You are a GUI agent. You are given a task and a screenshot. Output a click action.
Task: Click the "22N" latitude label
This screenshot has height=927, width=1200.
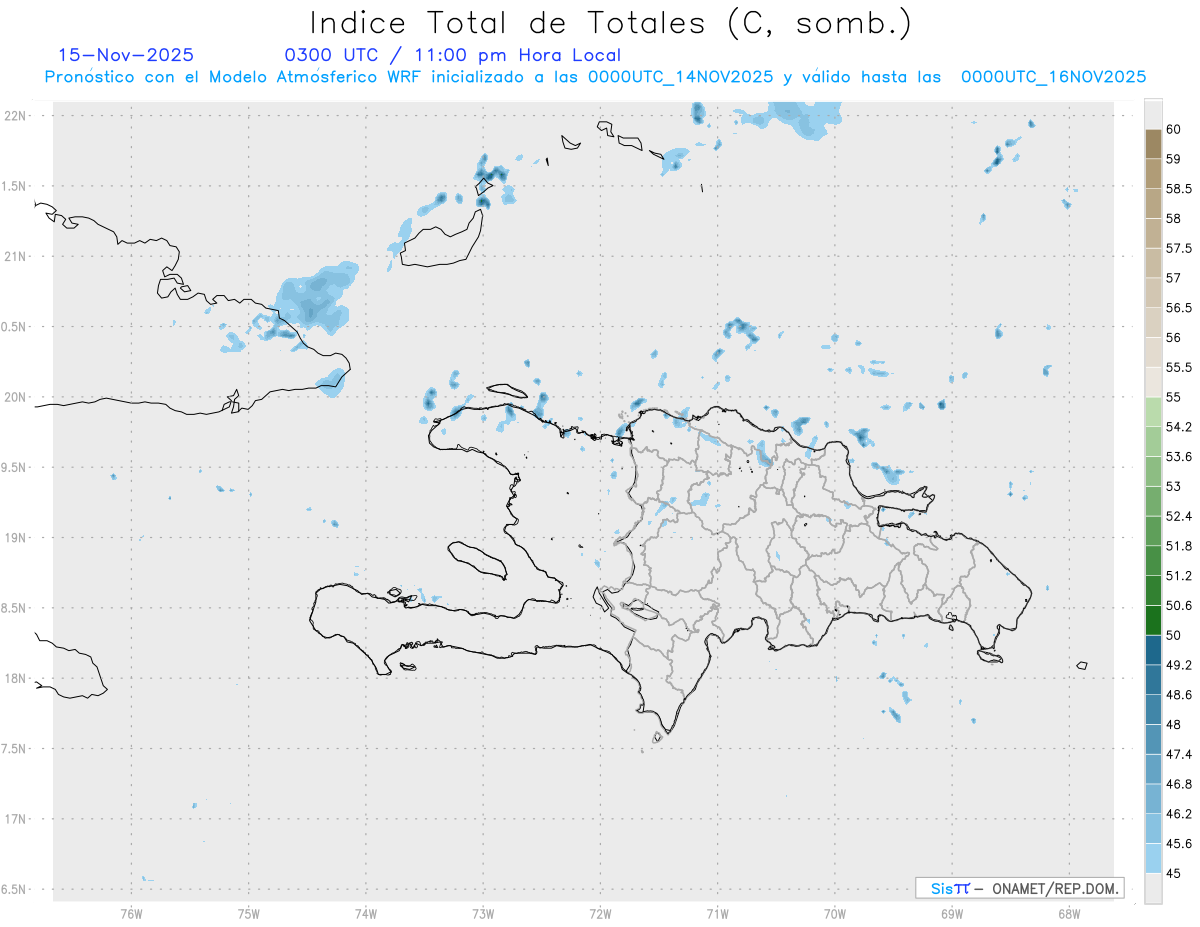[16, 116]
